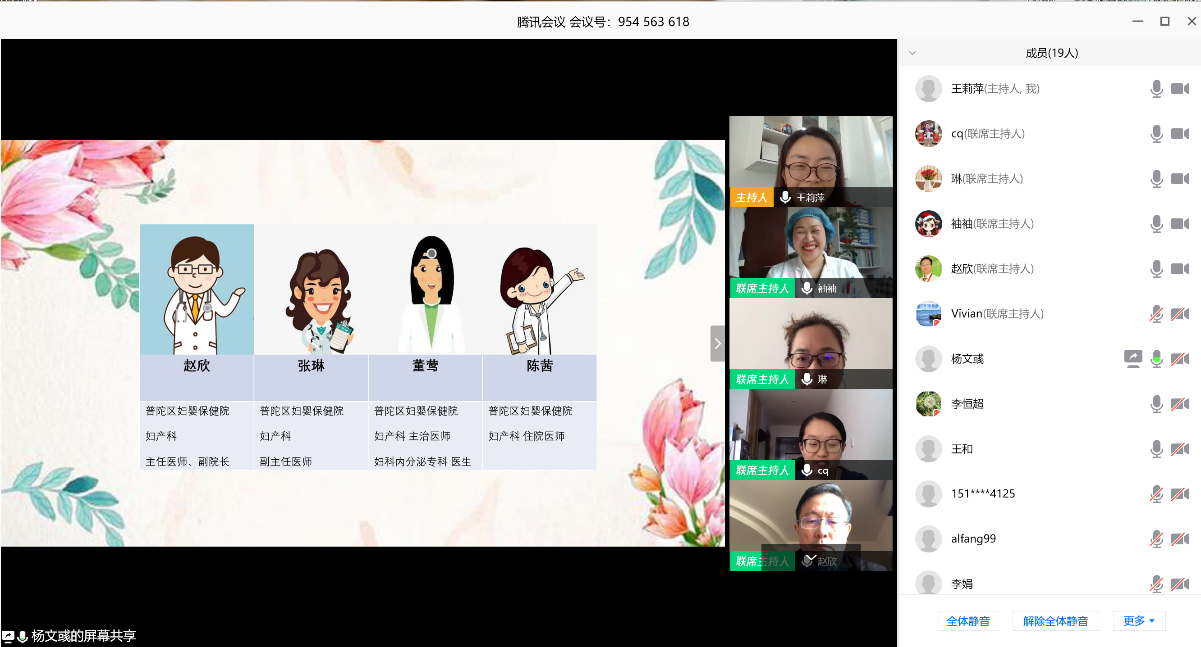
Task: Collapse the 成员(19人) members panel chevron
Action: [x=912, y=53]
